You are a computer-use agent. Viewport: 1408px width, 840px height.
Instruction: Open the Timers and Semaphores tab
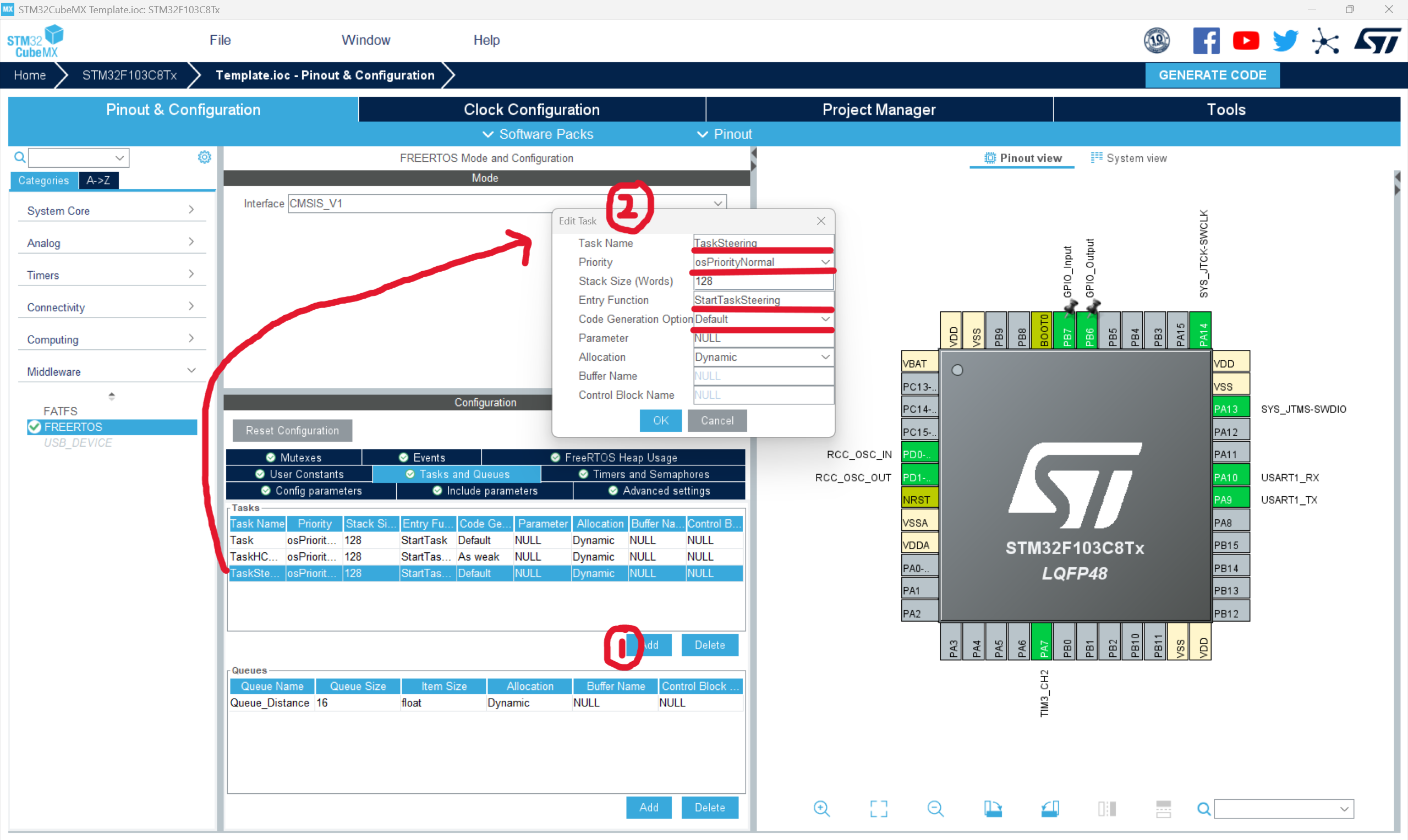pyautogui.click(x=644, y=474)
